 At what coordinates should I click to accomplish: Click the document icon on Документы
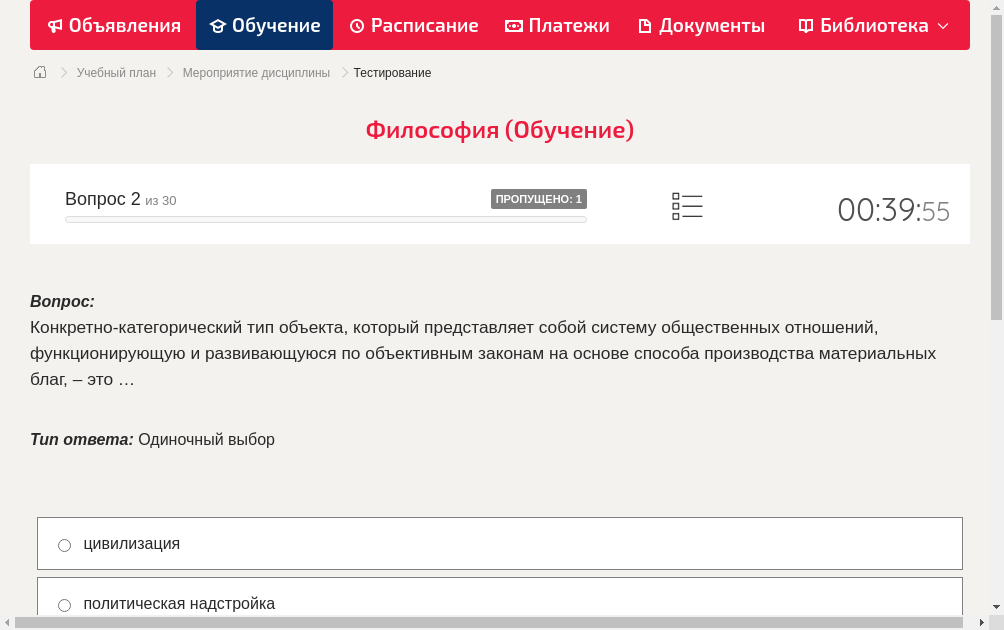tap(647, 25)
